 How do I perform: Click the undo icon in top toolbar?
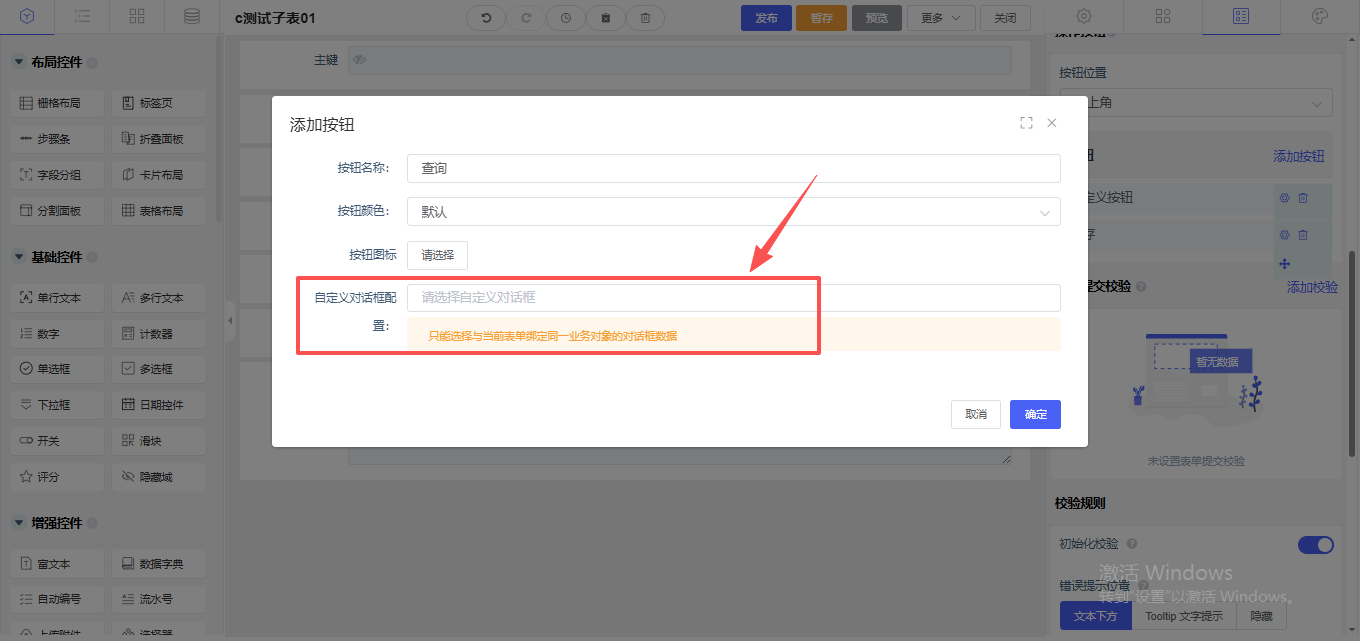pyautogui.click(x=486, y=18)
